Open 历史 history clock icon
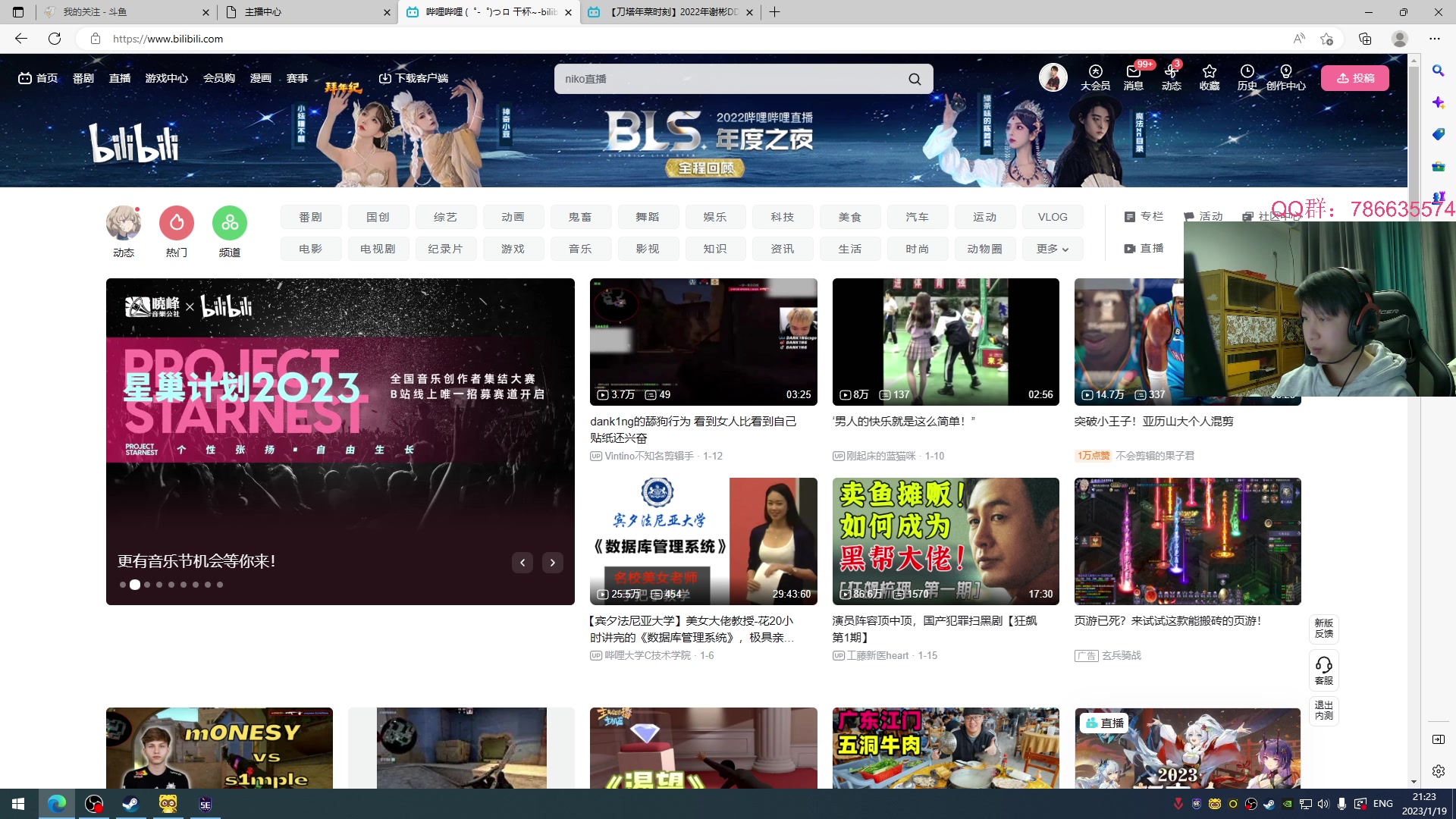Image resolution: width=1456 pixels, height=819 pixels. [x=1247, y=77]
